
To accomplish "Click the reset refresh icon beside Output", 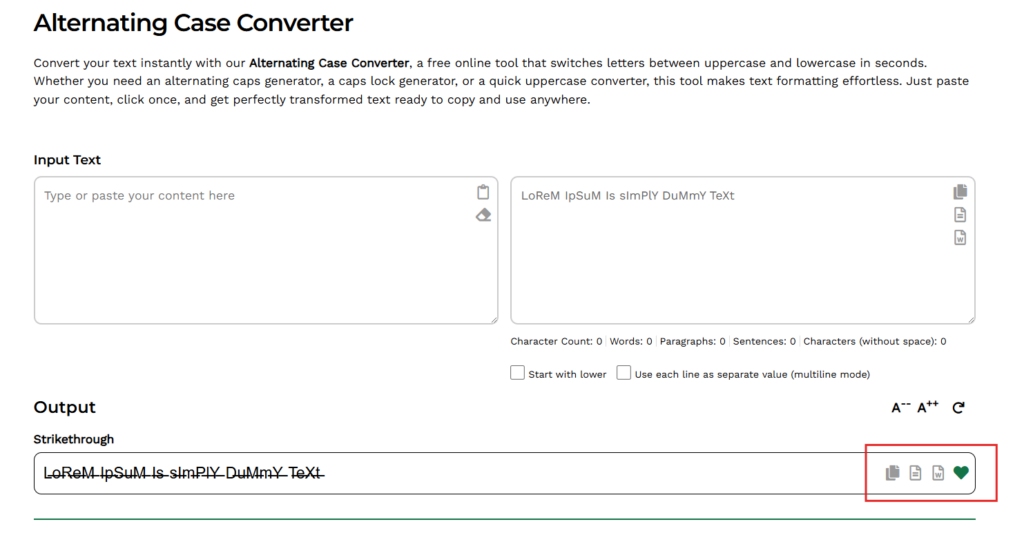I will tap(958, 407).
